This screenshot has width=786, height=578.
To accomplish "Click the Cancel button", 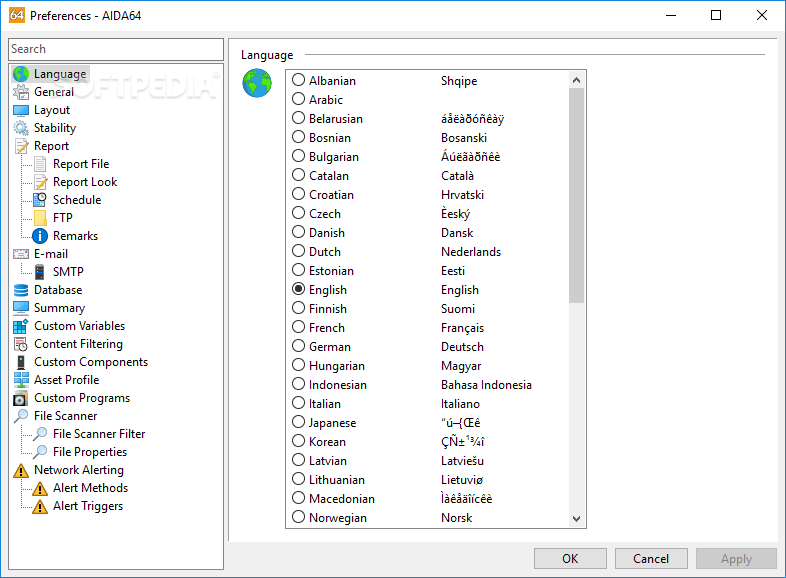I will [651, 558].
